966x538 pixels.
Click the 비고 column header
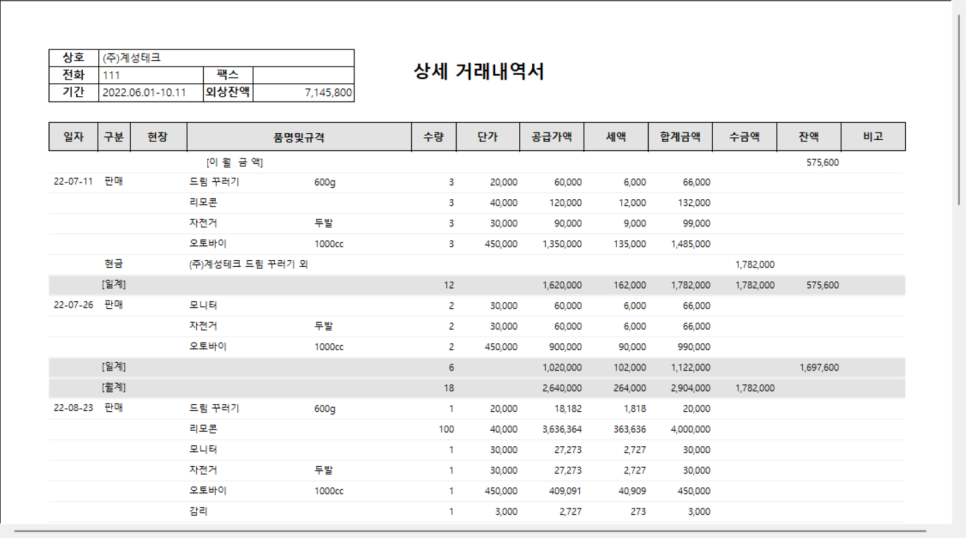click(x=873, y=137)
